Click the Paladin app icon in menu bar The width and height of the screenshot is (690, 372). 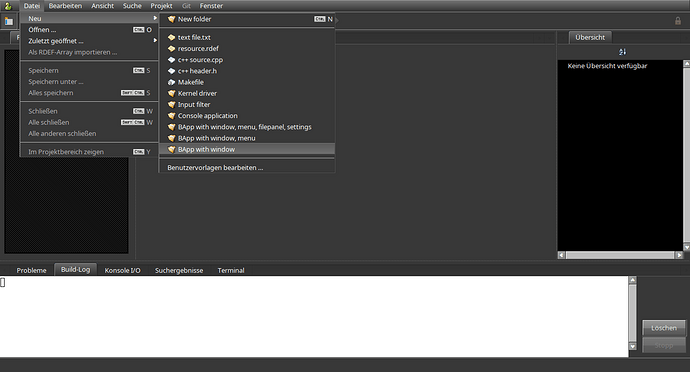pyautogui.click(x=7, y=6)
